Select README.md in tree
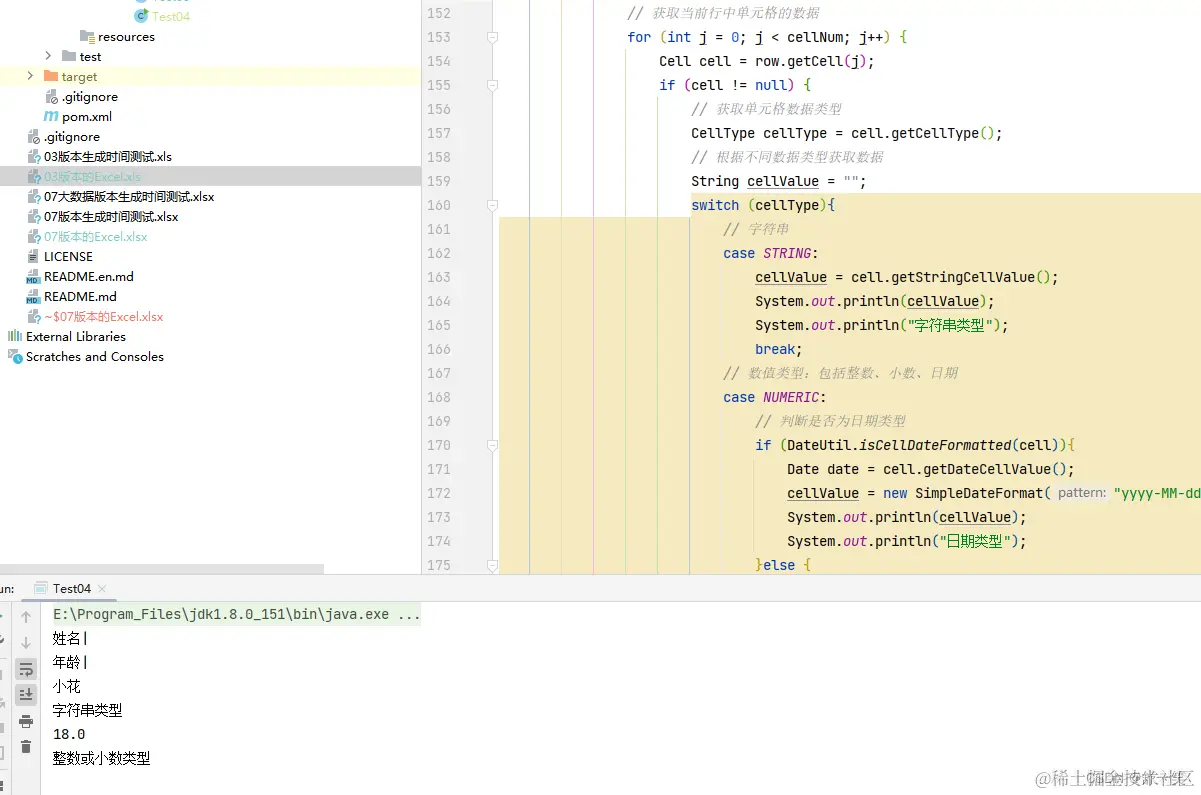 coord(80,297)
